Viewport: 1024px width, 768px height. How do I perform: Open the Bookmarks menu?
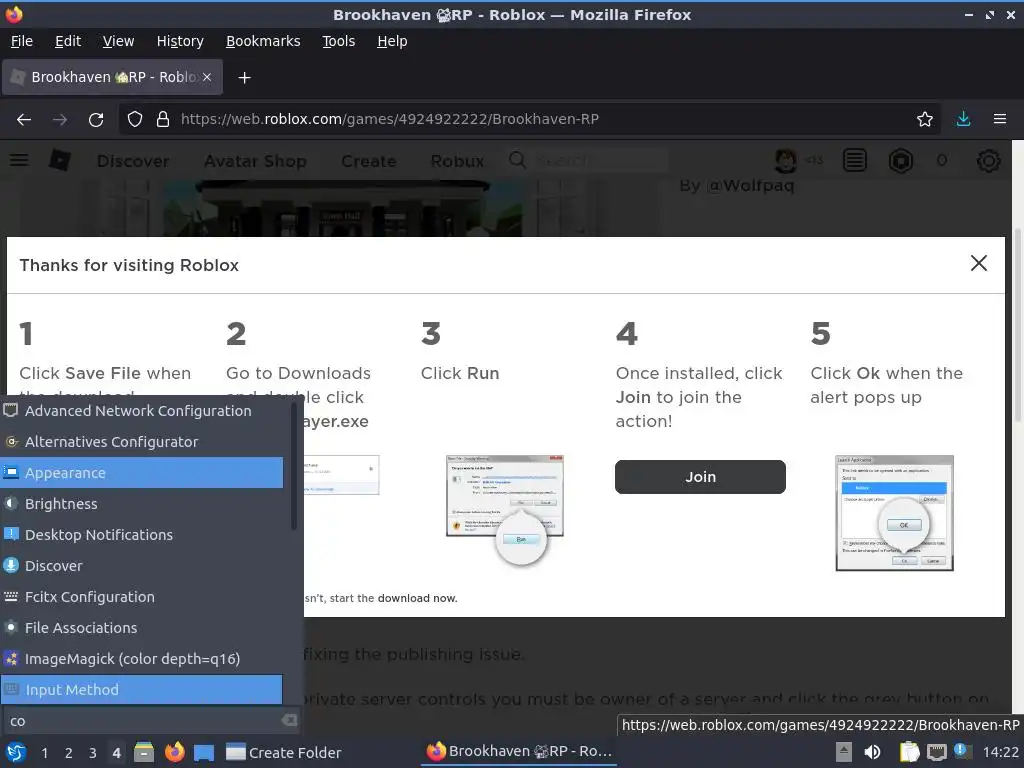point(263,41)
